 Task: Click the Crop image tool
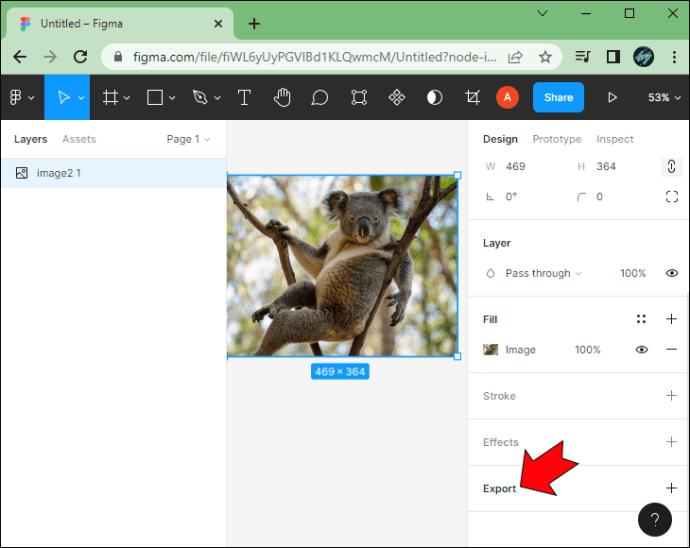coord(473,97)
